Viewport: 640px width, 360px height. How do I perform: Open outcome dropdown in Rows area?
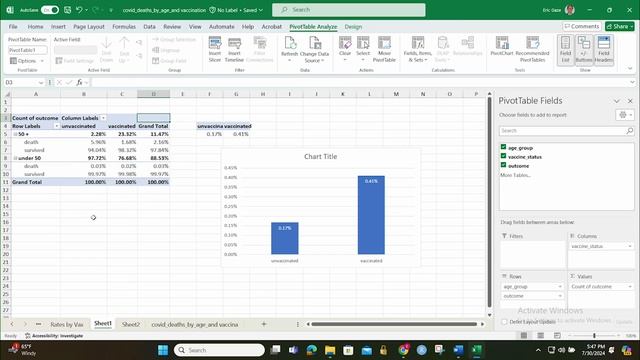pos(560,296)
